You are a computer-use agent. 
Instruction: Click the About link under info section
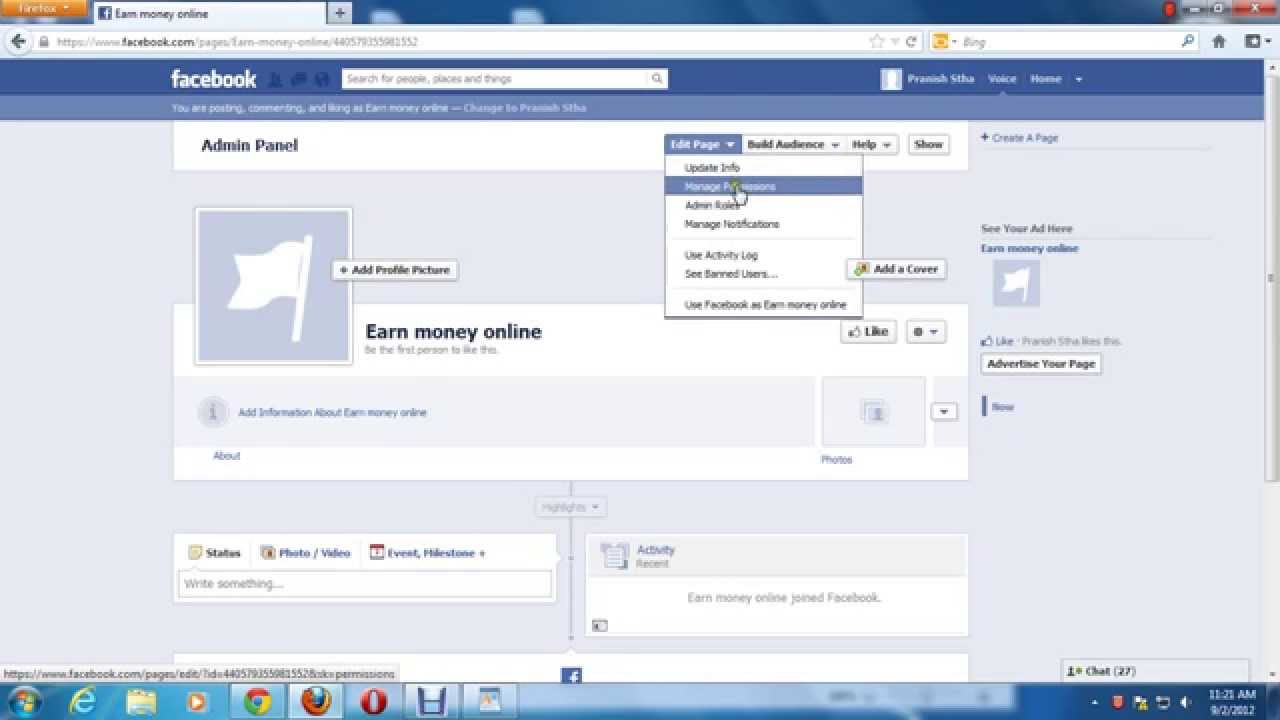coord(227,456)
